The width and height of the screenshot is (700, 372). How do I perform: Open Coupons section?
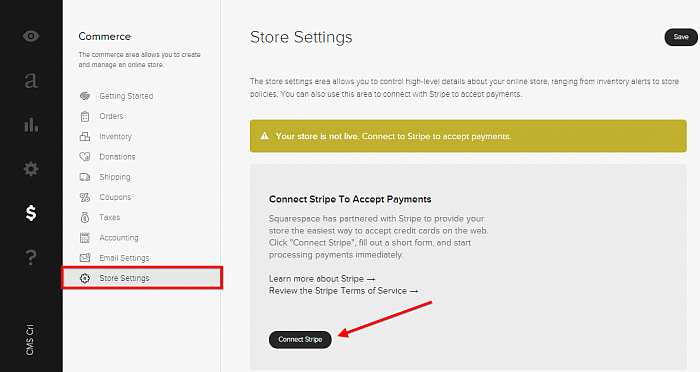pos(115,197)
